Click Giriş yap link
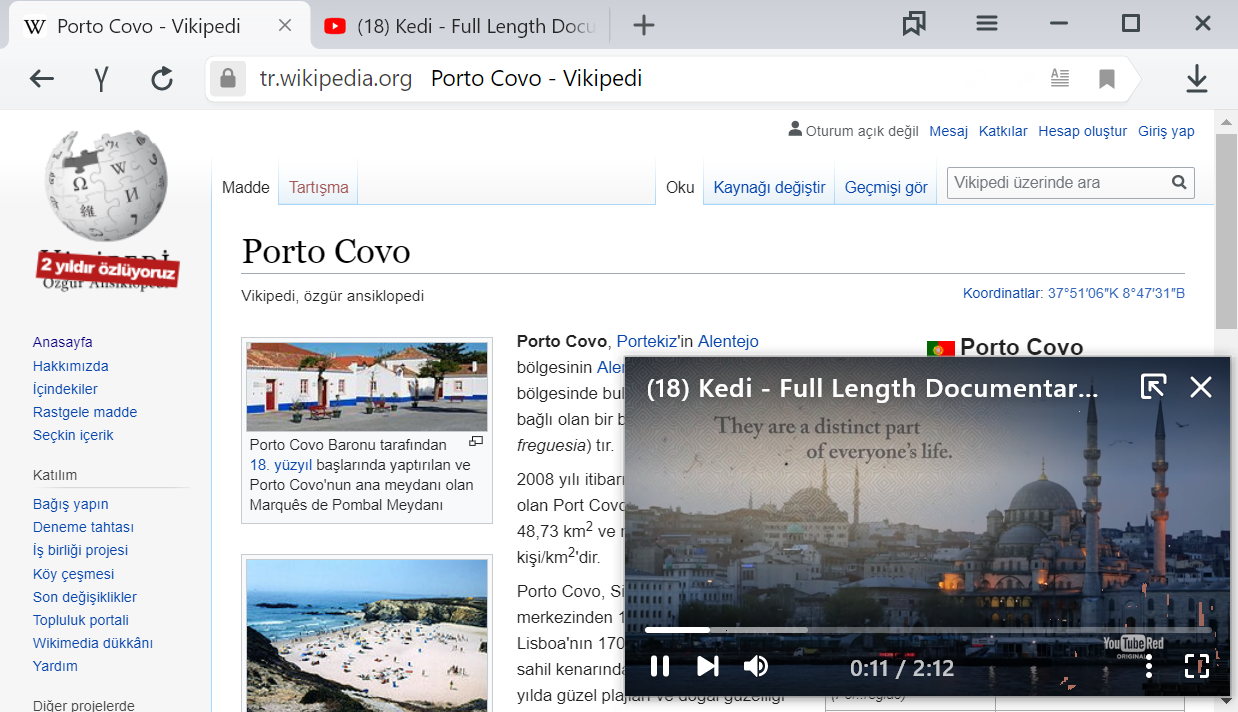 coord(1166,131)
